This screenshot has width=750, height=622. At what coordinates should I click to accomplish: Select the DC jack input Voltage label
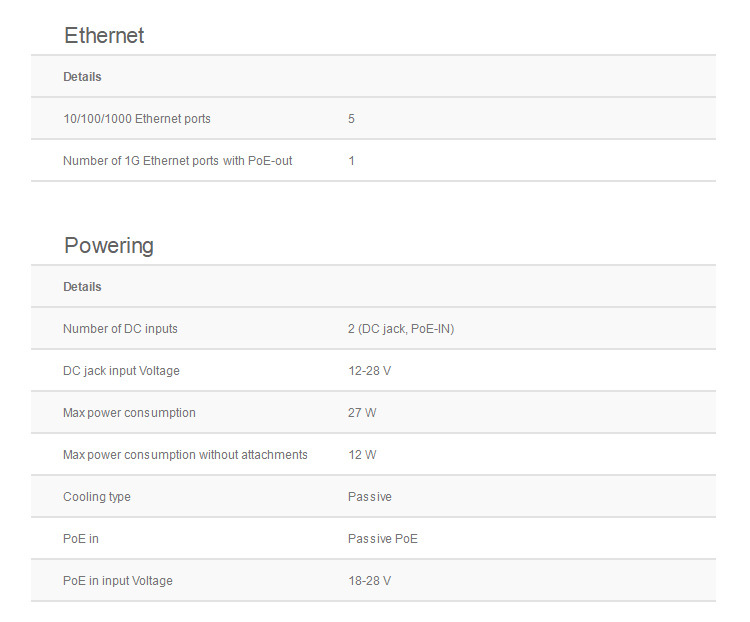pos(121,371)
